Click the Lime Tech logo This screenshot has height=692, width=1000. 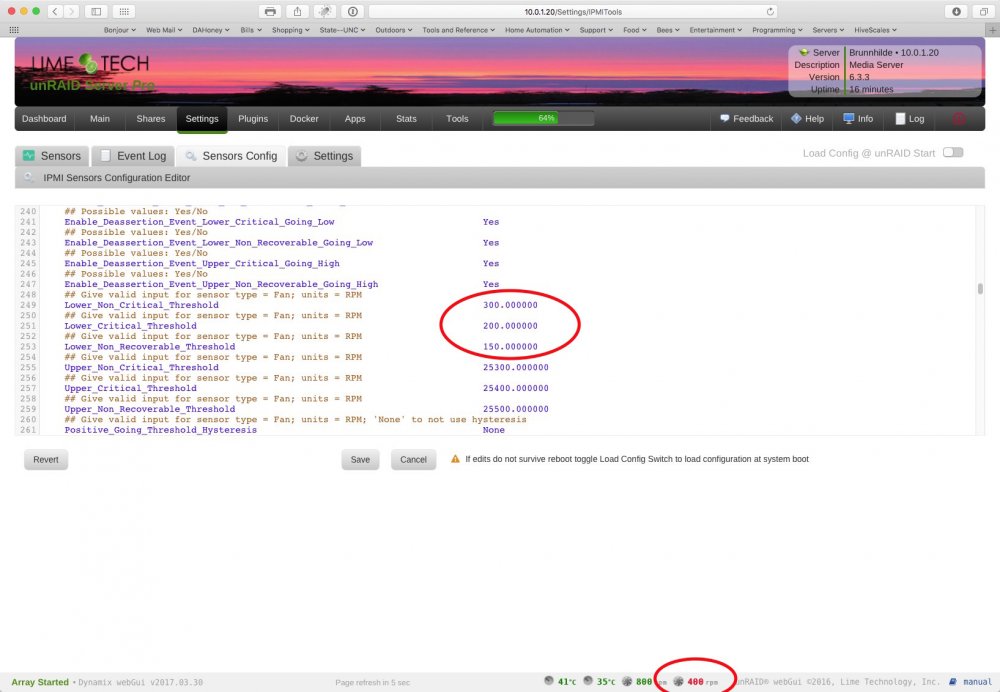(91, 64)
